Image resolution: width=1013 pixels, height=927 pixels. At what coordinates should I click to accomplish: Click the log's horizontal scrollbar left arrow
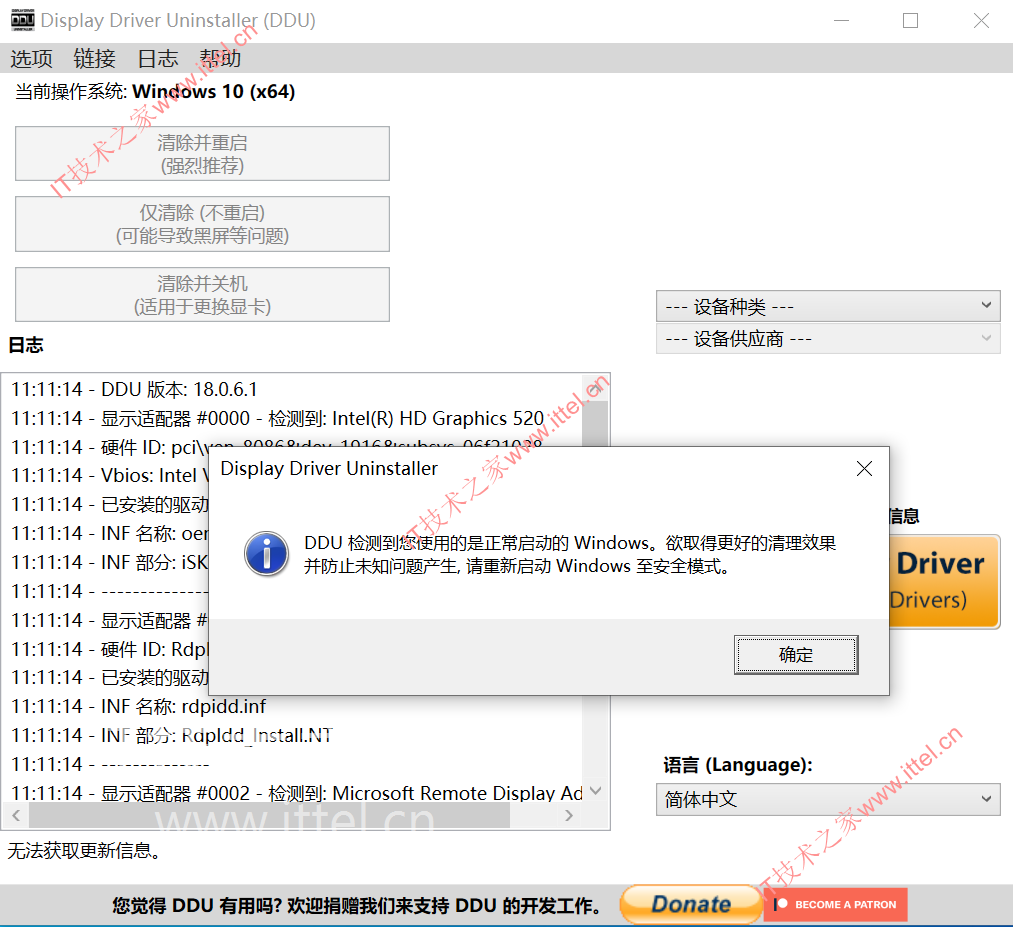tap(16, 815)
